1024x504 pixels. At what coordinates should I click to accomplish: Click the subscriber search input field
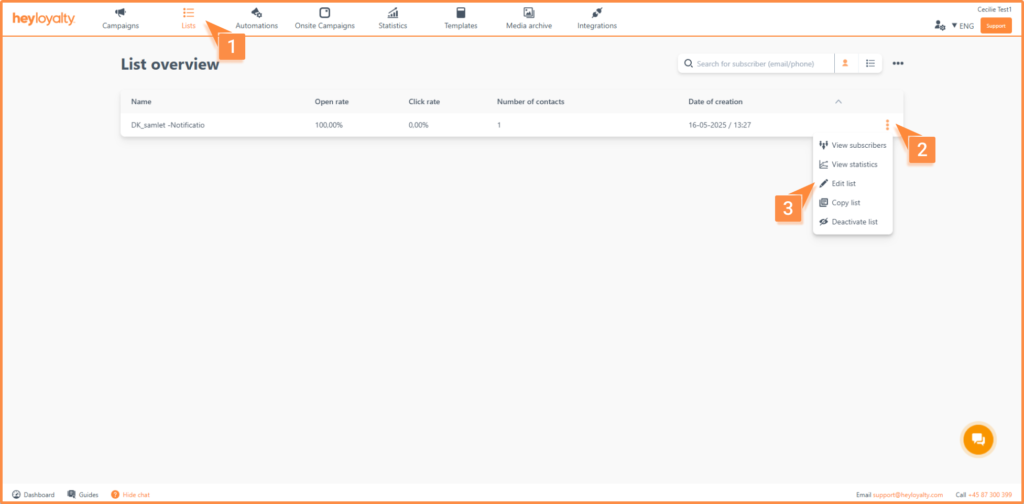(760, 64)
